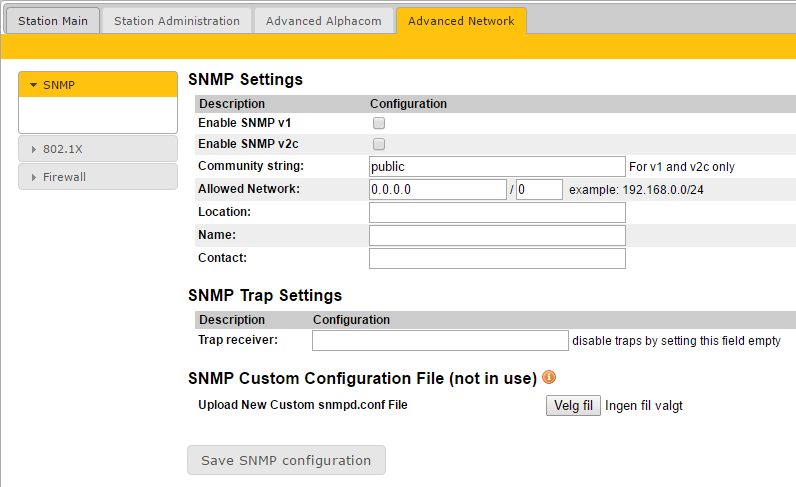This screenshot has height=487, width=796.
Task: Click the orange info icon beside Custom Configuration File
Action: click(548, 378)
